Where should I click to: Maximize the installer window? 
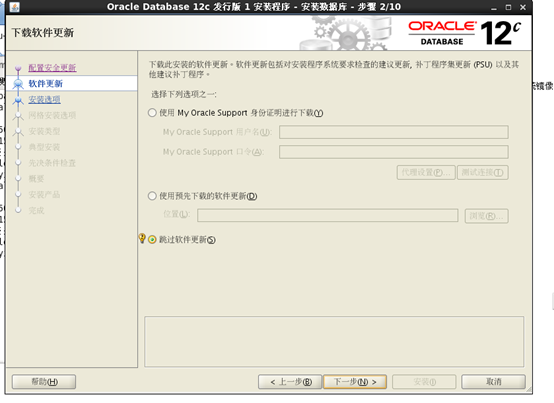click(508, 7)
